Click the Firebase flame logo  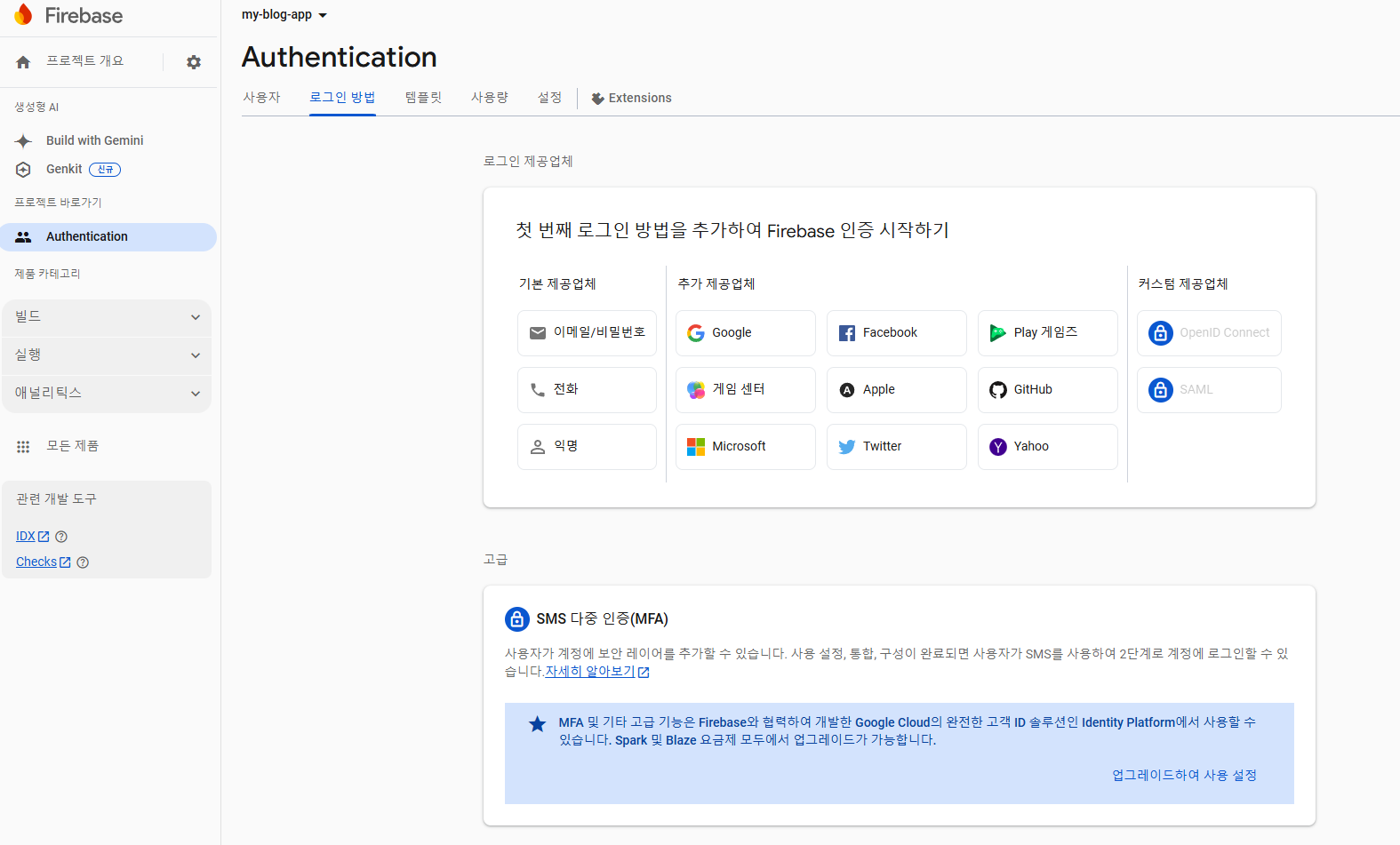pyautogui.click(x=23, y=15)
